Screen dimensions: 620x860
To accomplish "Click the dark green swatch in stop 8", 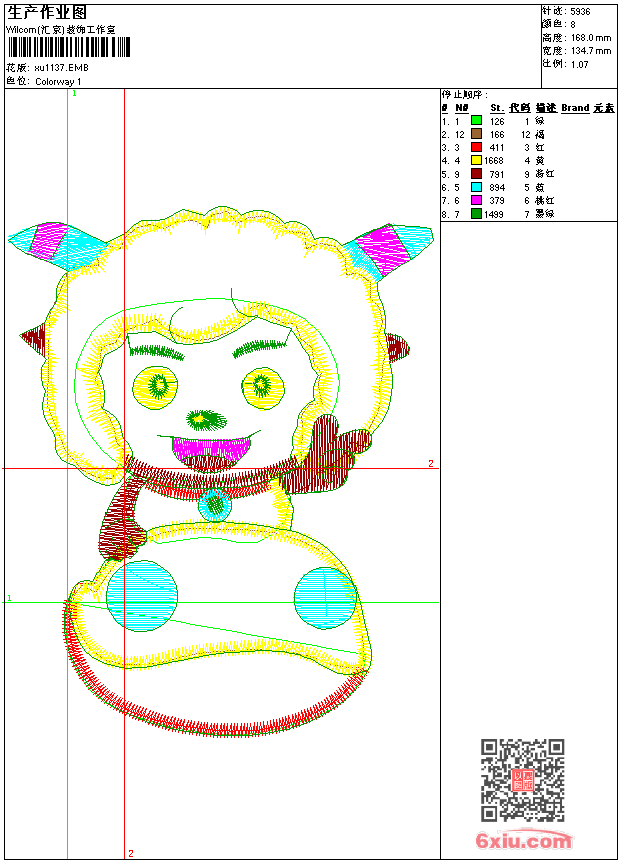I will [476, 214].
